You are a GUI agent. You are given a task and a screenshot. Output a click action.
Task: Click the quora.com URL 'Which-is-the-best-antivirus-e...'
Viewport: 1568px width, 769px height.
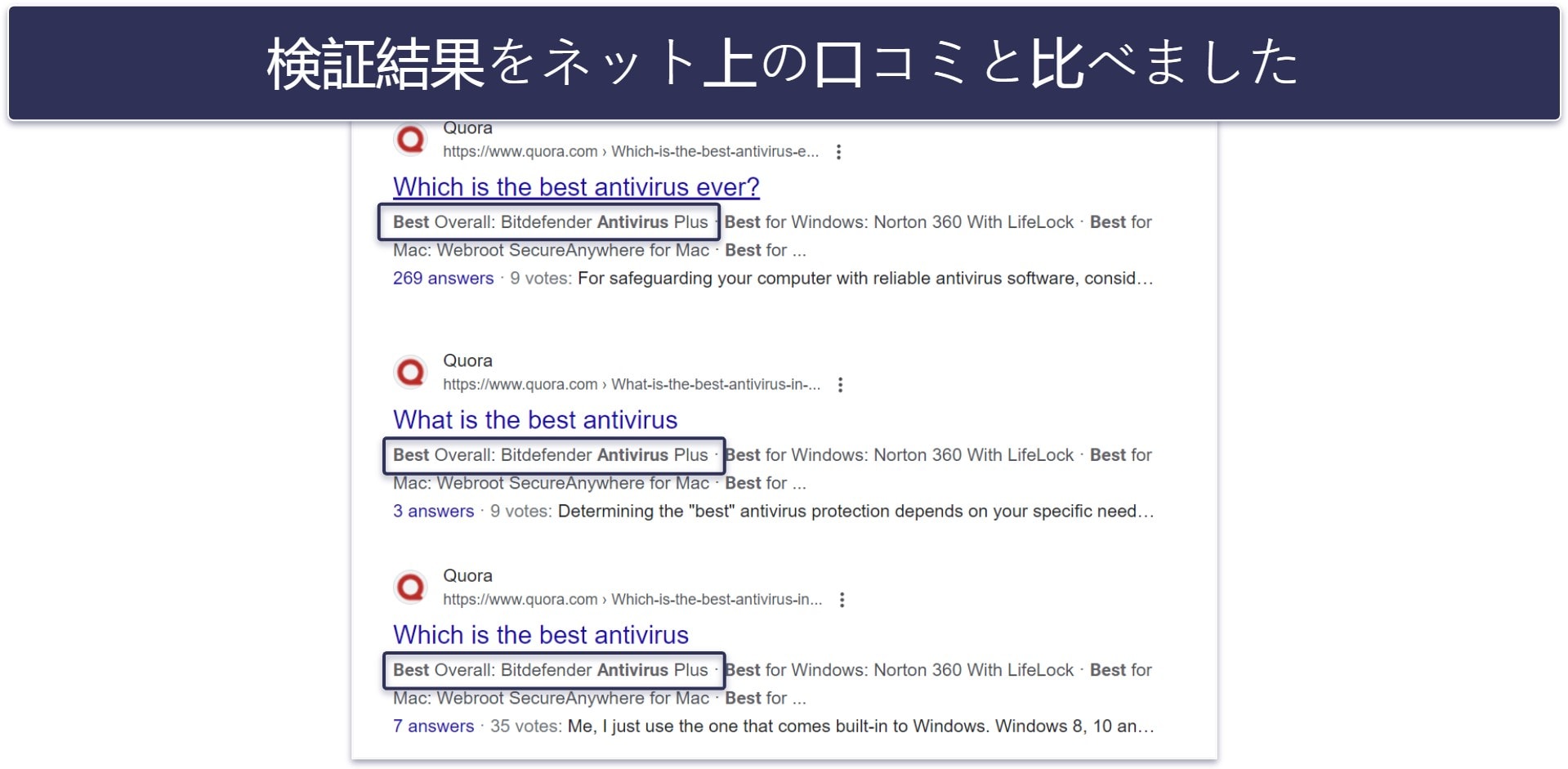631,152
